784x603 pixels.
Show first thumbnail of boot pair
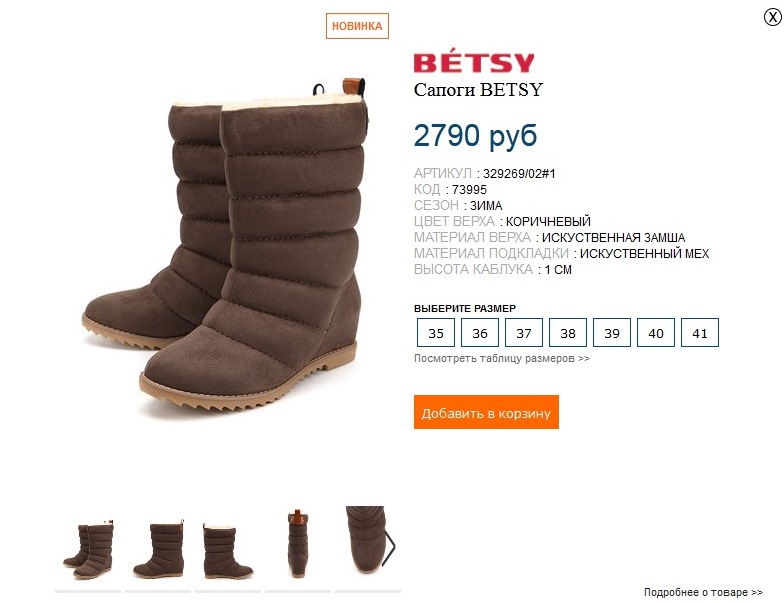pyautogui.click(x=88, y=550)
